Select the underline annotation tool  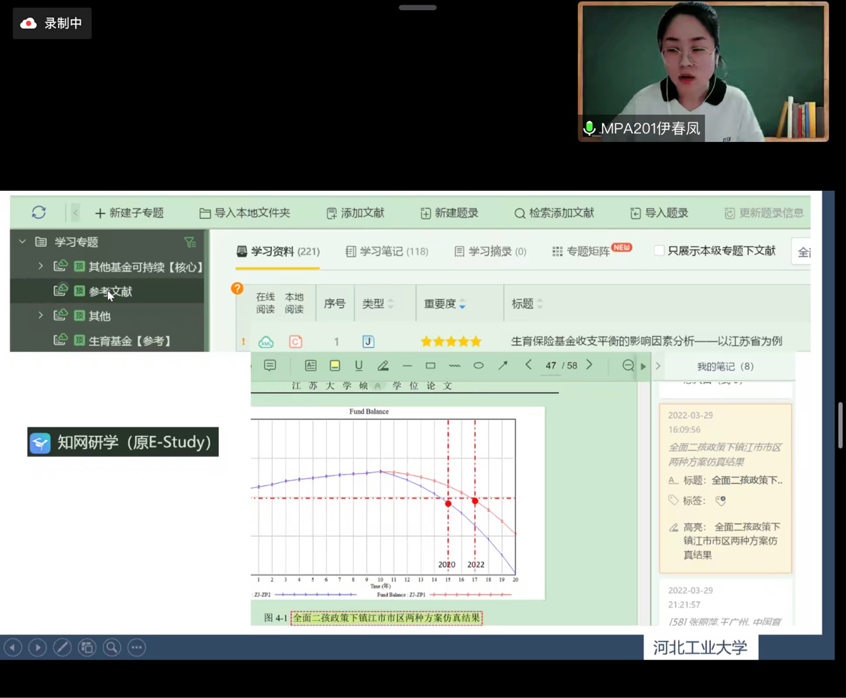[x=359, y=366]
